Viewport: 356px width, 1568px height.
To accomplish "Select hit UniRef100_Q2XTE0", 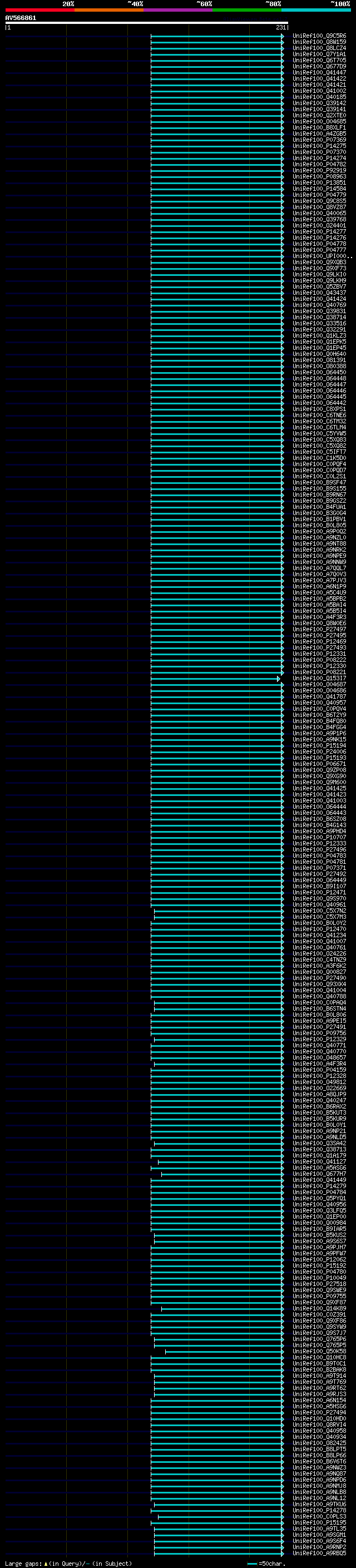I will [x=319, y=116].
